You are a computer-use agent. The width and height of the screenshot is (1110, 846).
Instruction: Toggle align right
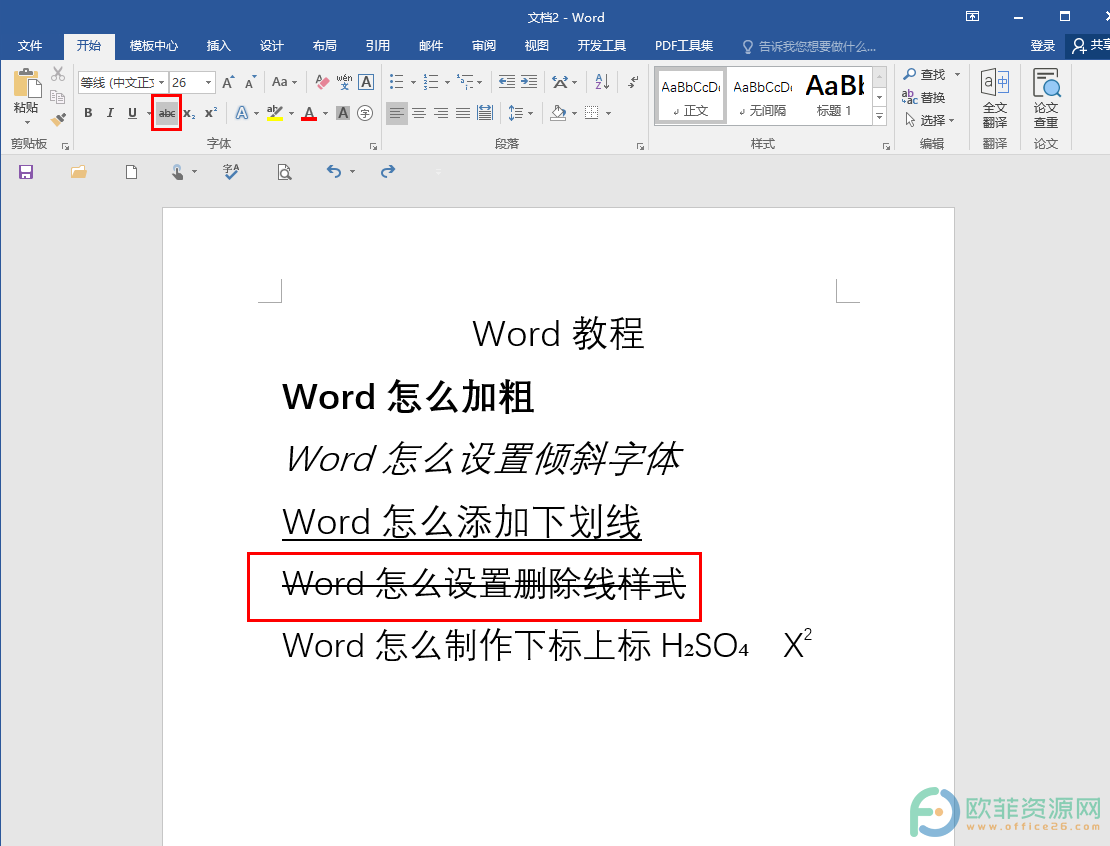[x=441, y=113]
